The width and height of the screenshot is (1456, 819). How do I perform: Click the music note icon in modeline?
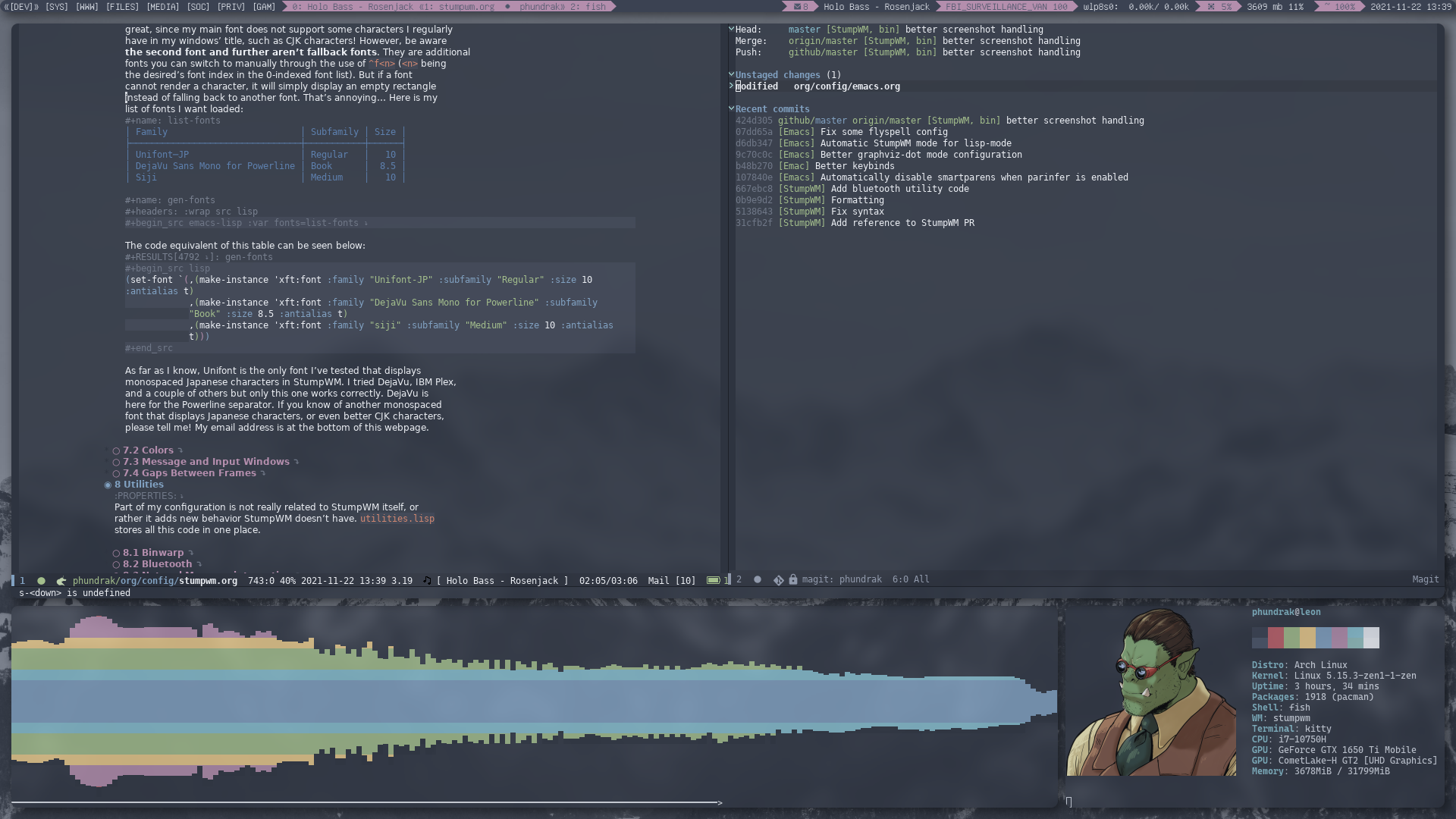click(427, 579)
